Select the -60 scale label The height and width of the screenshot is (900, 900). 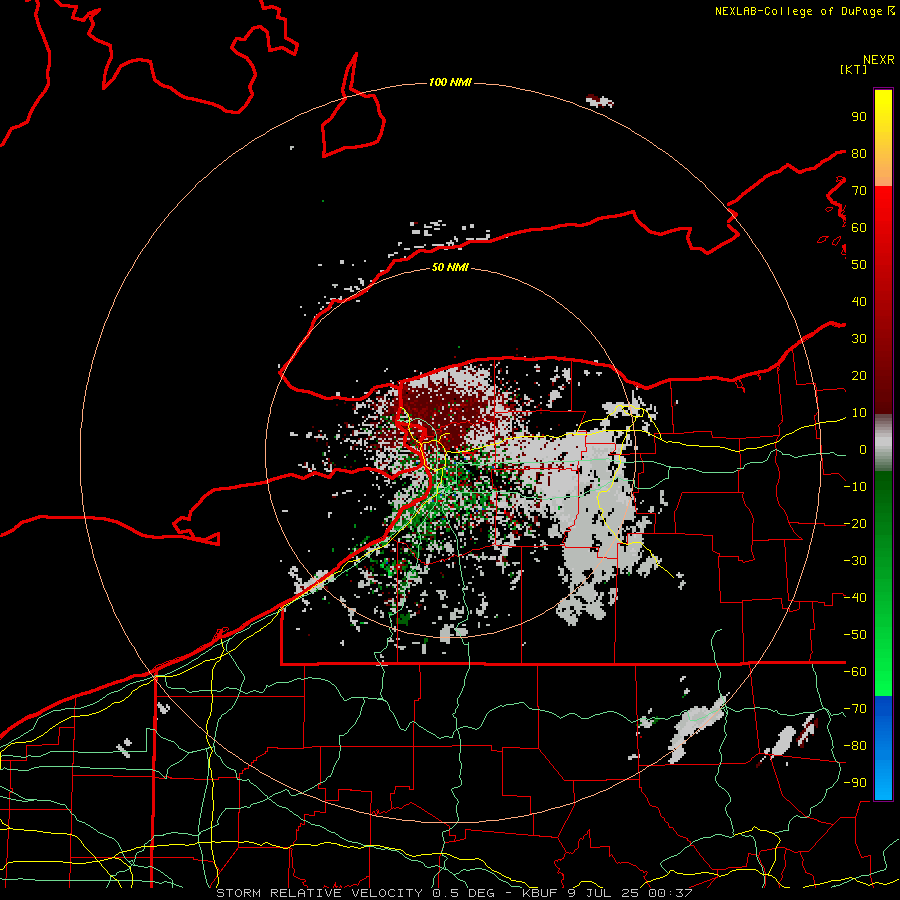coord(855,672)
